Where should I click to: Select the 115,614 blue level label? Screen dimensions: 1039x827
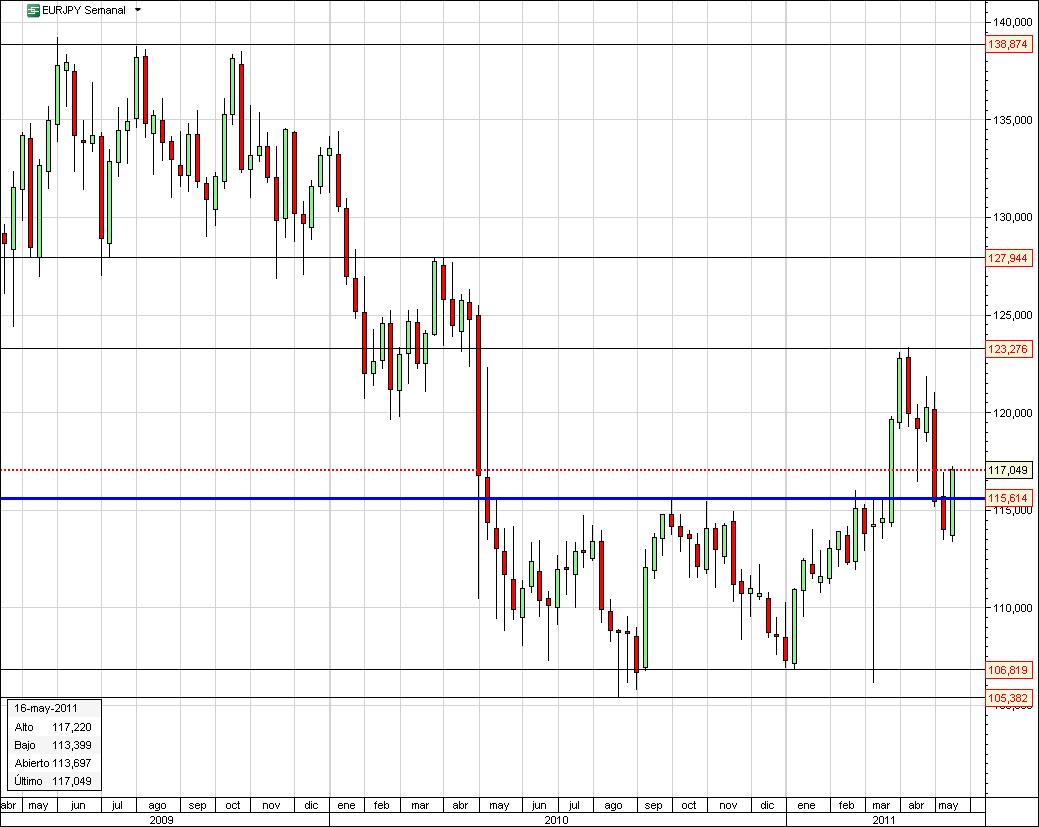click(x=1008, y=496)
